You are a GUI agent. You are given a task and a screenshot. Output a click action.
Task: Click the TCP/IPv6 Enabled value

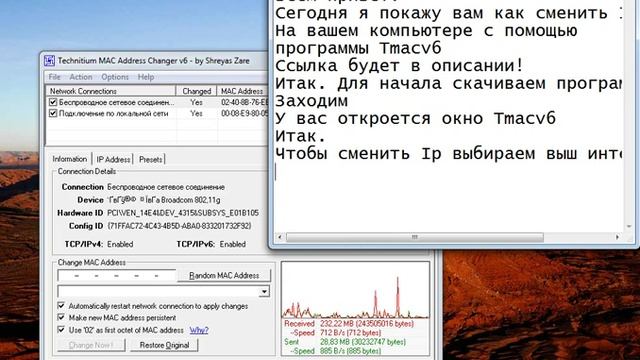(x=233, y=244)
